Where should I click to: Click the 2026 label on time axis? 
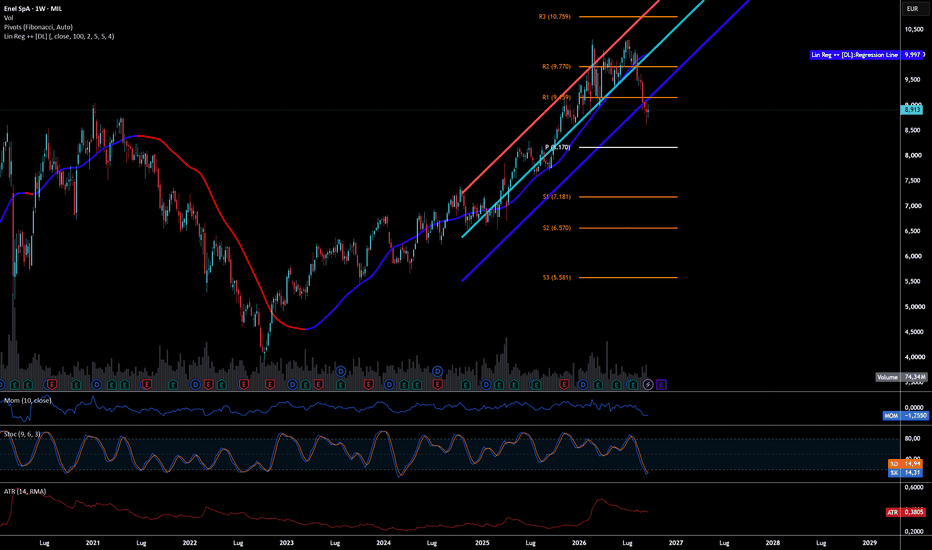point(579,543)
